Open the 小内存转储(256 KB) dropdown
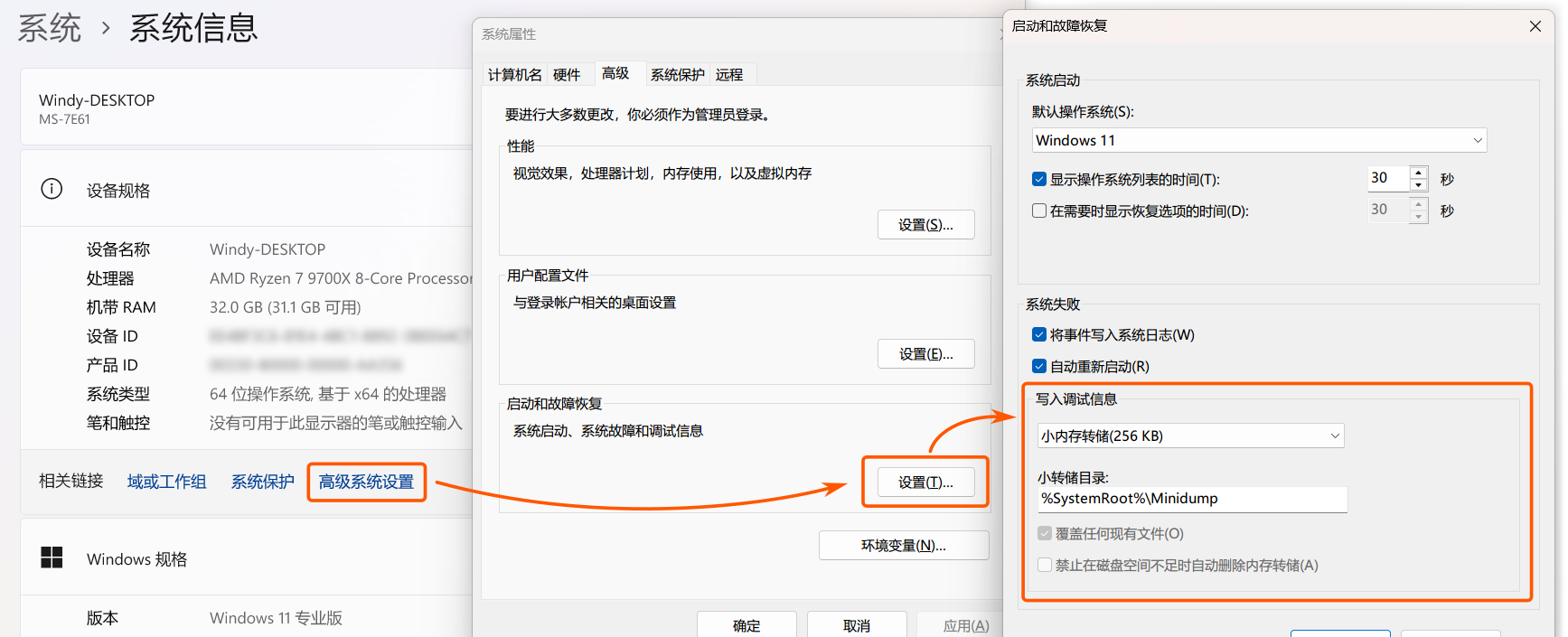 1190,436
